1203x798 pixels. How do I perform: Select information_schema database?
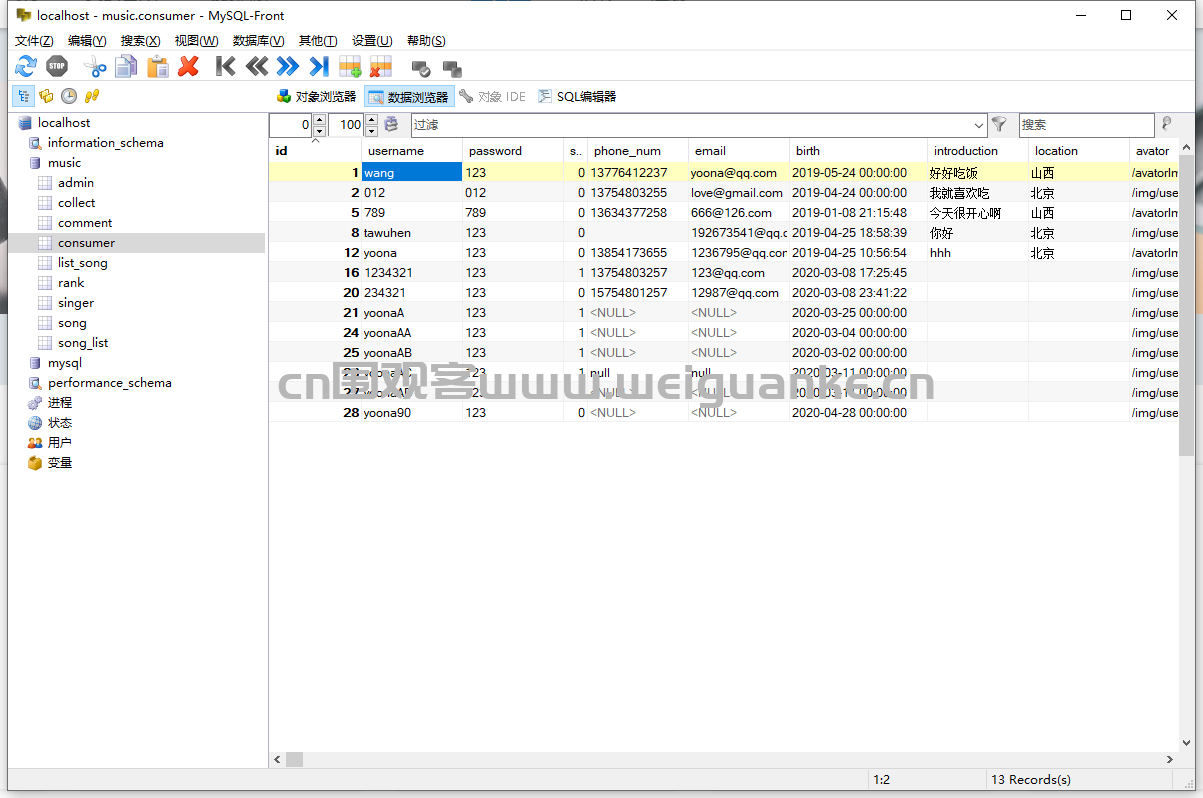coord(105,142)
